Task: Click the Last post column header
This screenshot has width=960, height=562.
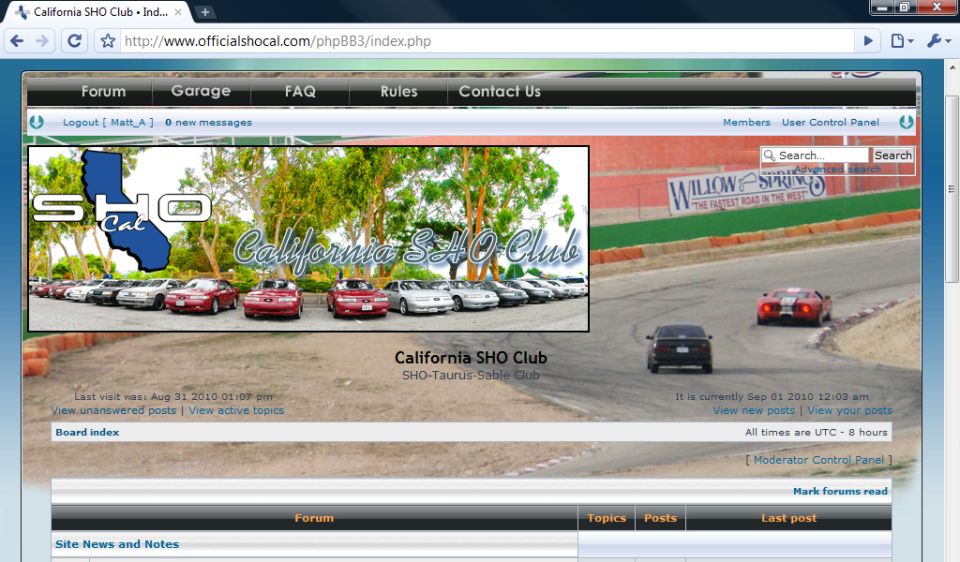Action: [789, 518]
